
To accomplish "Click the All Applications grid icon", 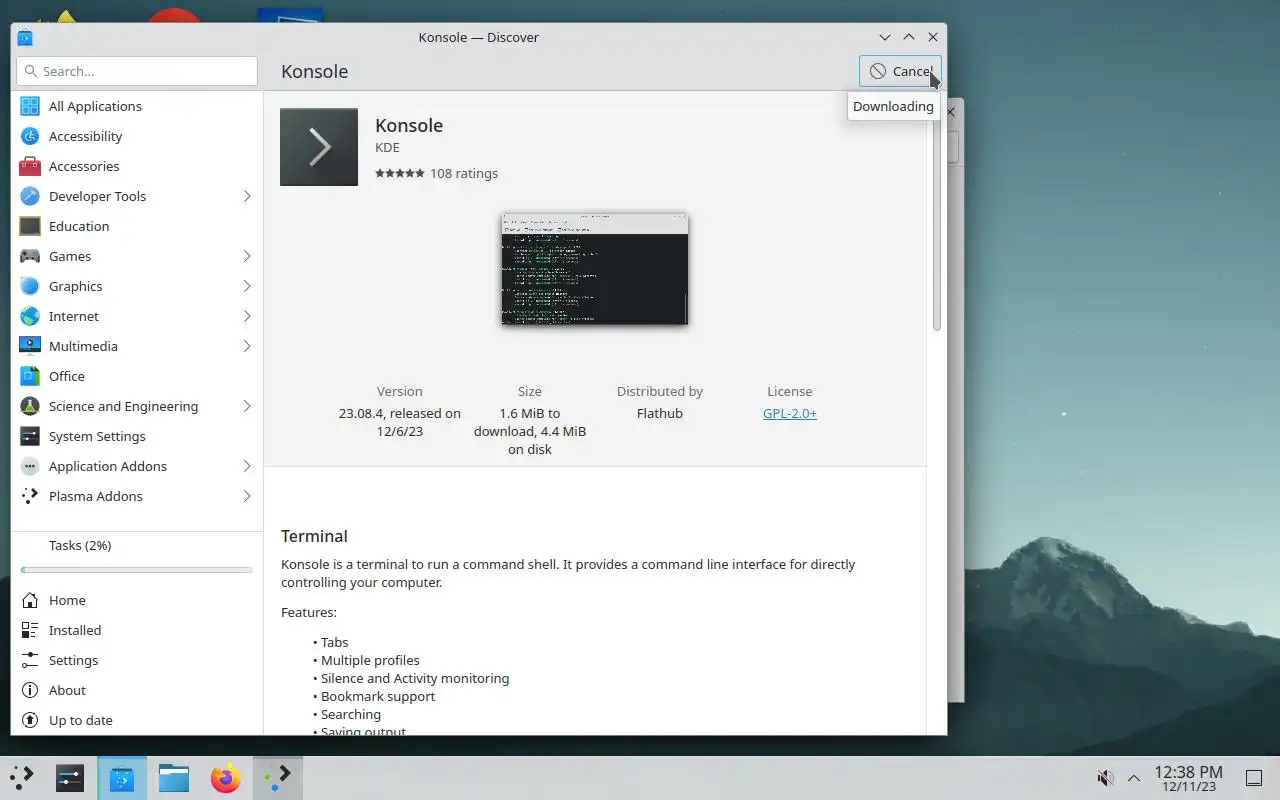I will (x=30, y=106).
